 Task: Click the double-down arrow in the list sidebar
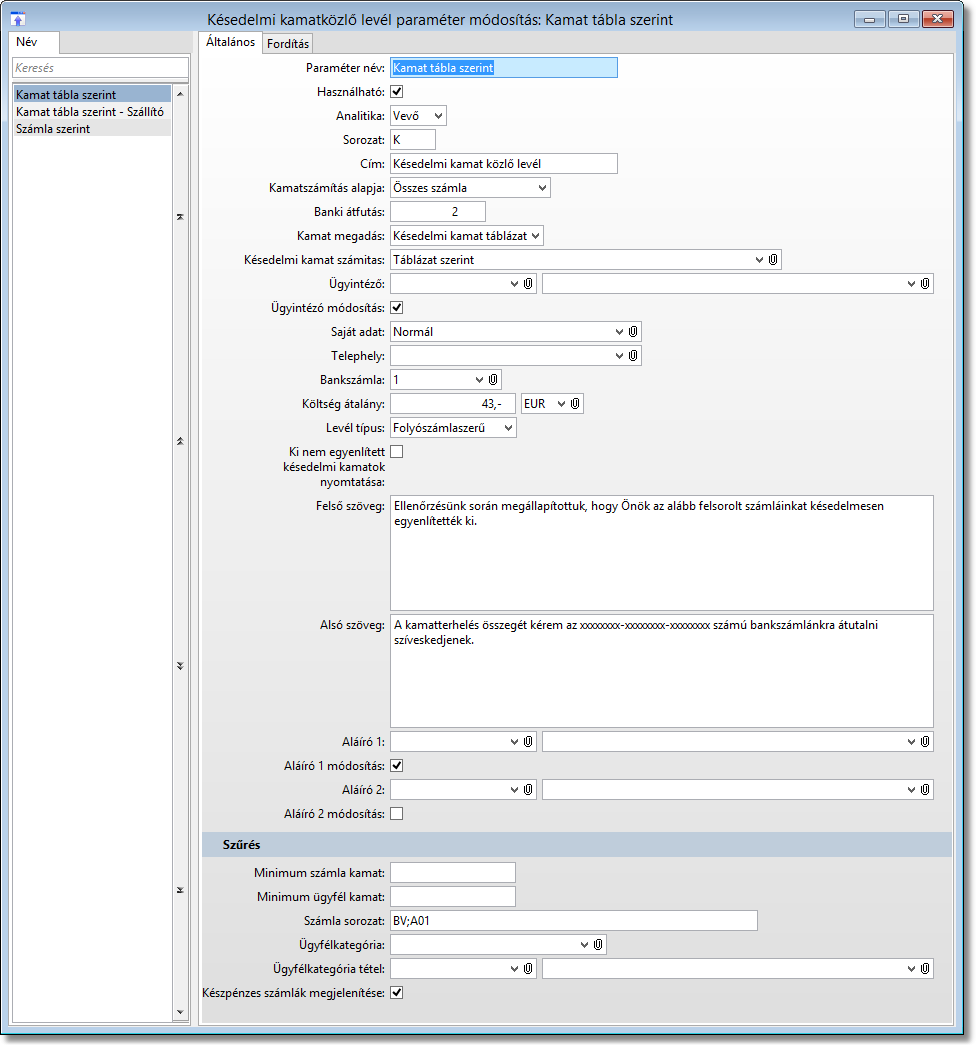click(x=180, y=666)
